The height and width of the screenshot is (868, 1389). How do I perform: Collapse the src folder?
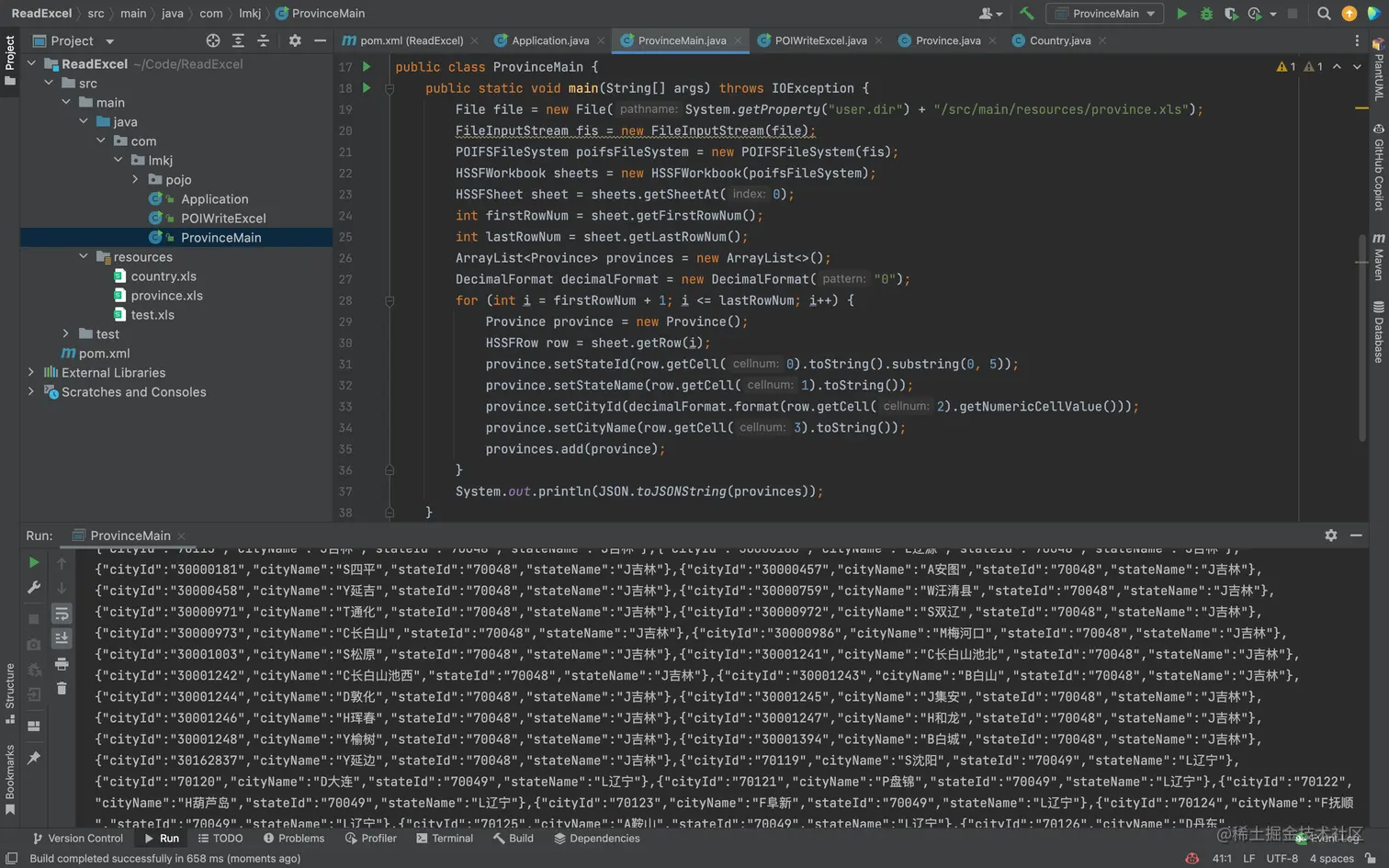click(x=49, y=83)
